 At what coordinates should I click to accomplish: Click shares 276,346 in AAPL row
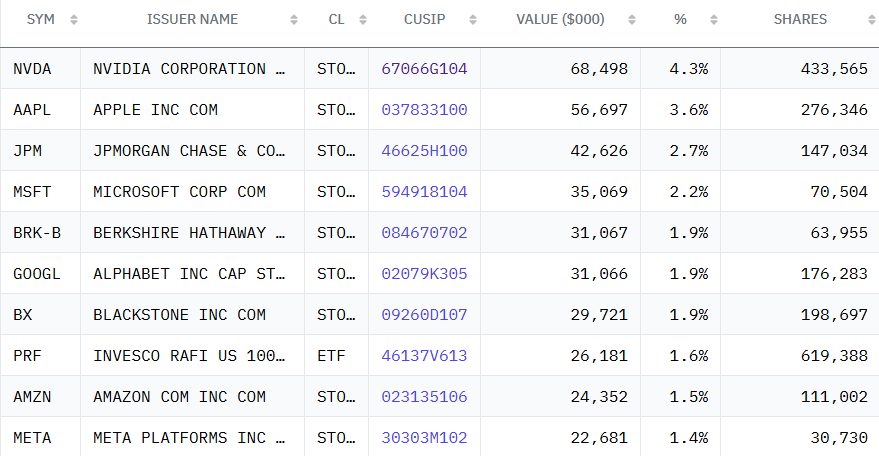834,109
